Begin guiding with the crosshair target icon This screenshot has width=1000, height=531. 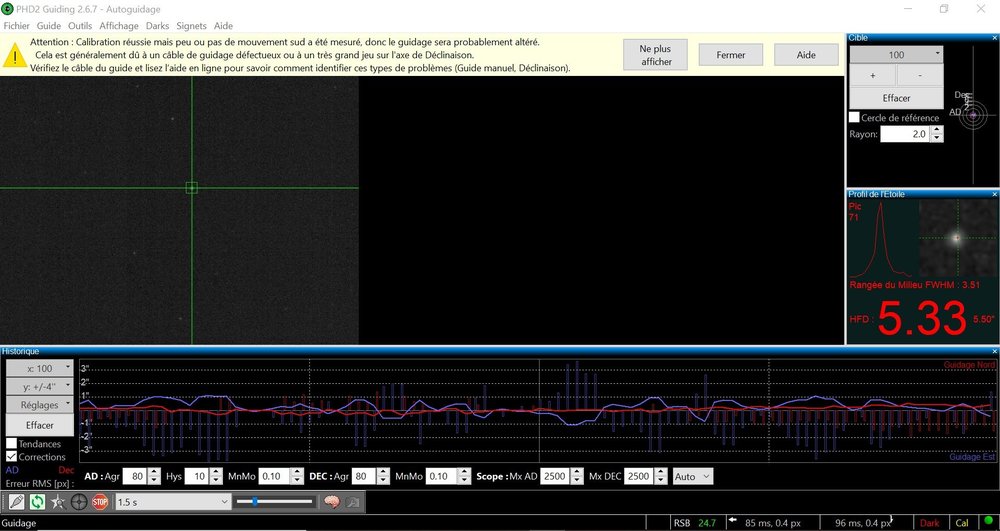tap(79, 502)
